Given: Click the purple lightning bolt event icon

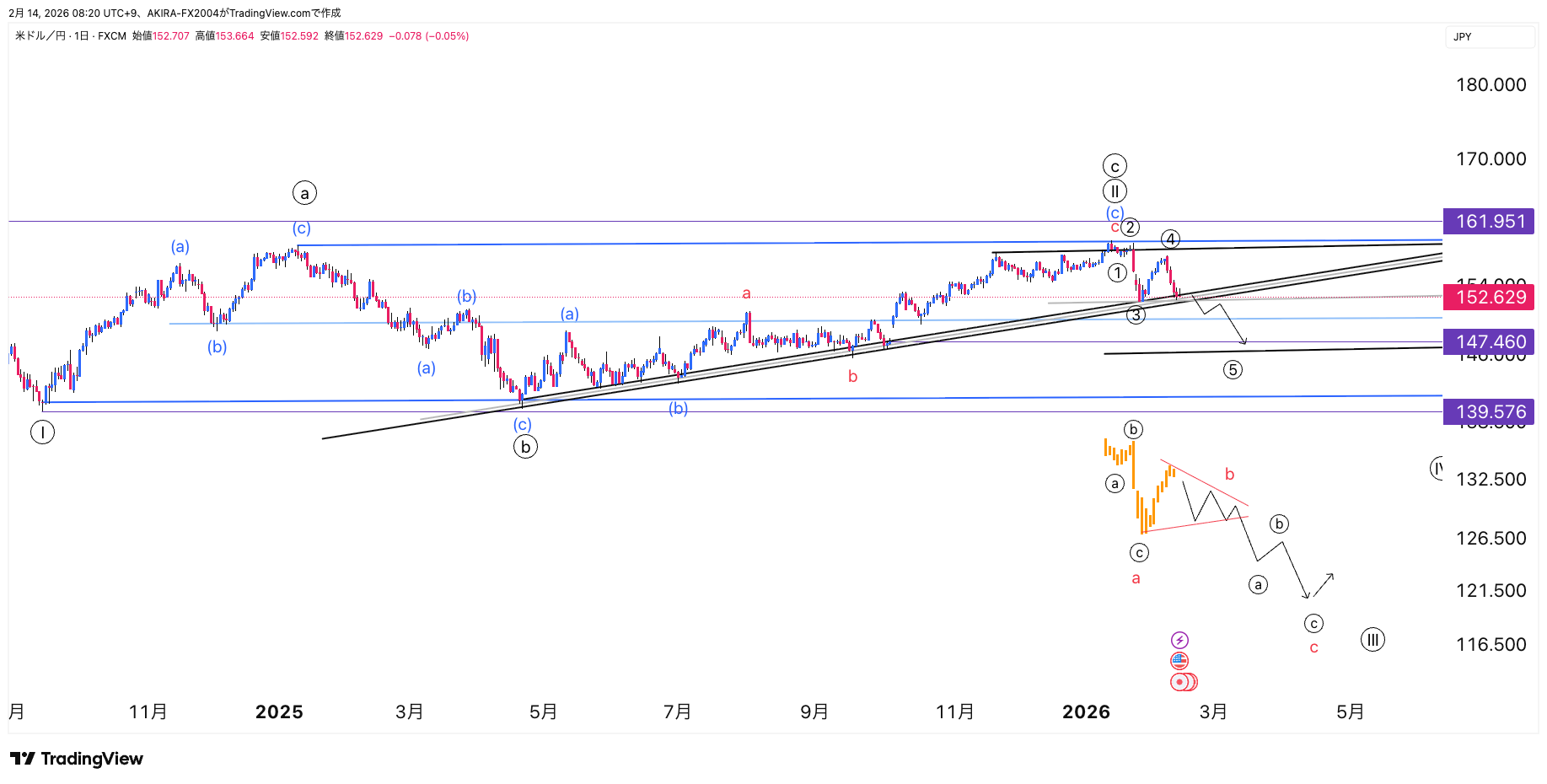Looking at the screenshot, I should click(x=1179, y=641).
